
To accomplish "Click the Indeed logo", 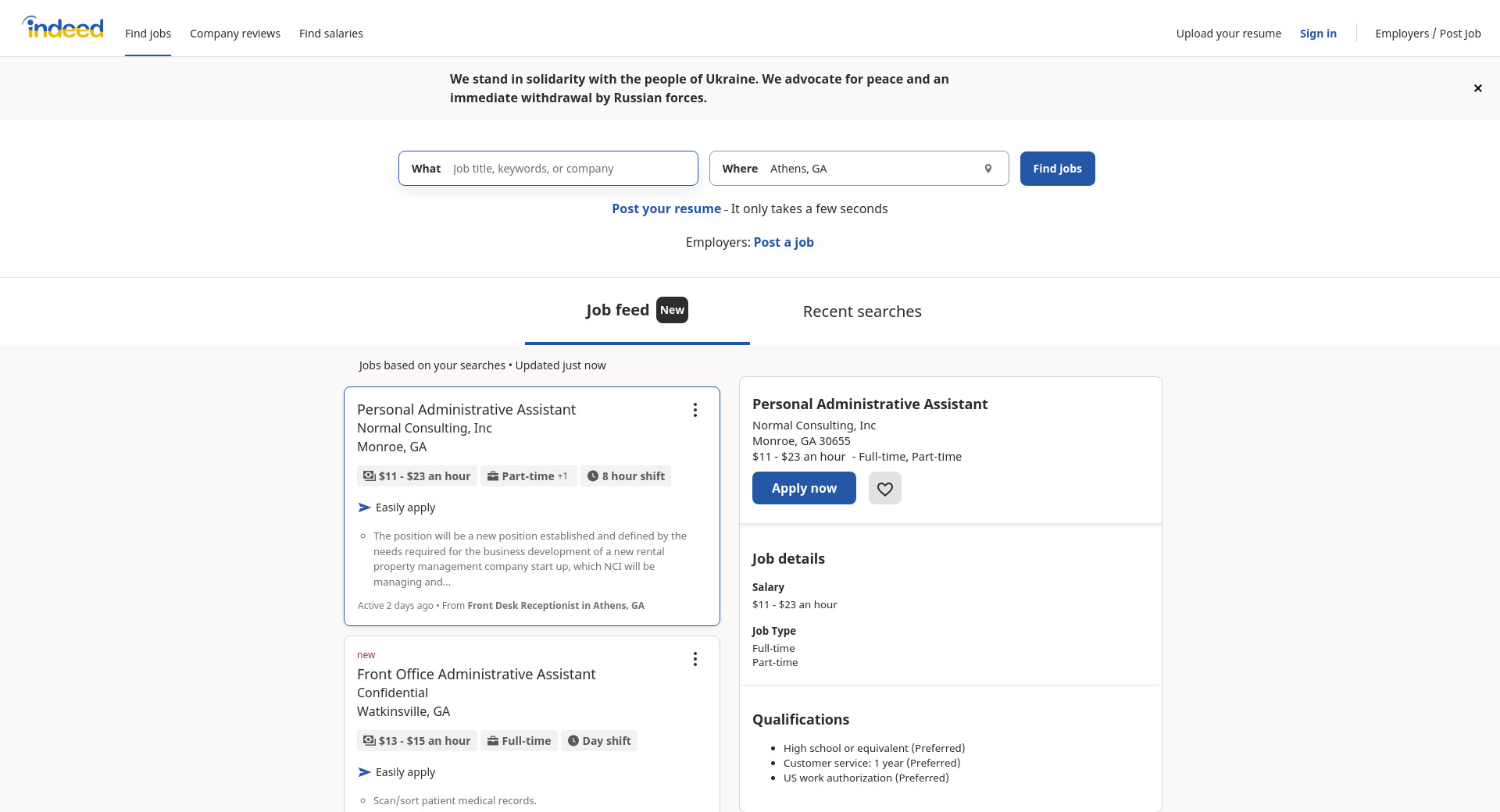I will click(x=62, y=28).
